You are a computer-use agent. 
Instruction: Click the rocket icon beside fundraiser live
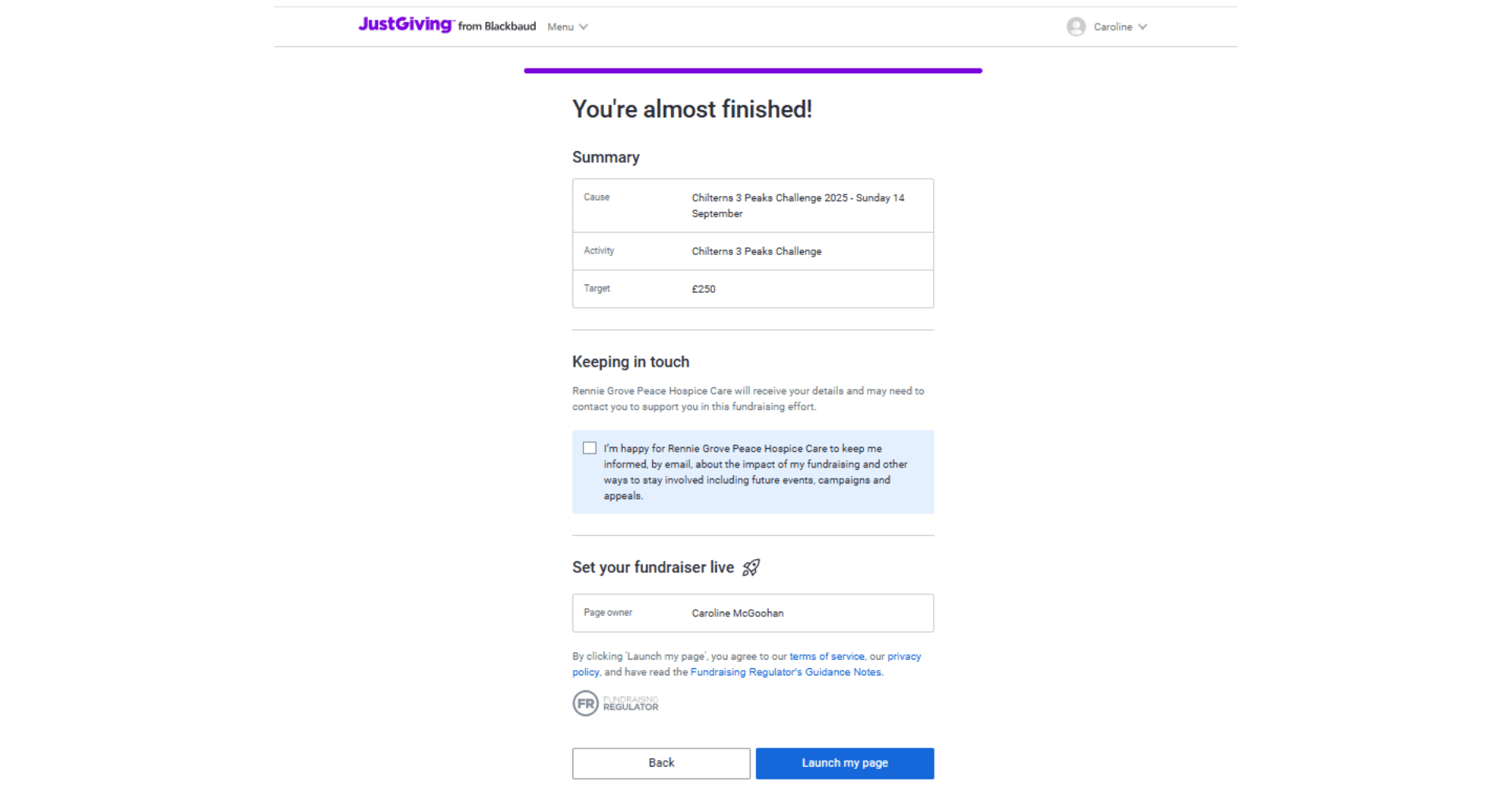[x=751, y=568]
